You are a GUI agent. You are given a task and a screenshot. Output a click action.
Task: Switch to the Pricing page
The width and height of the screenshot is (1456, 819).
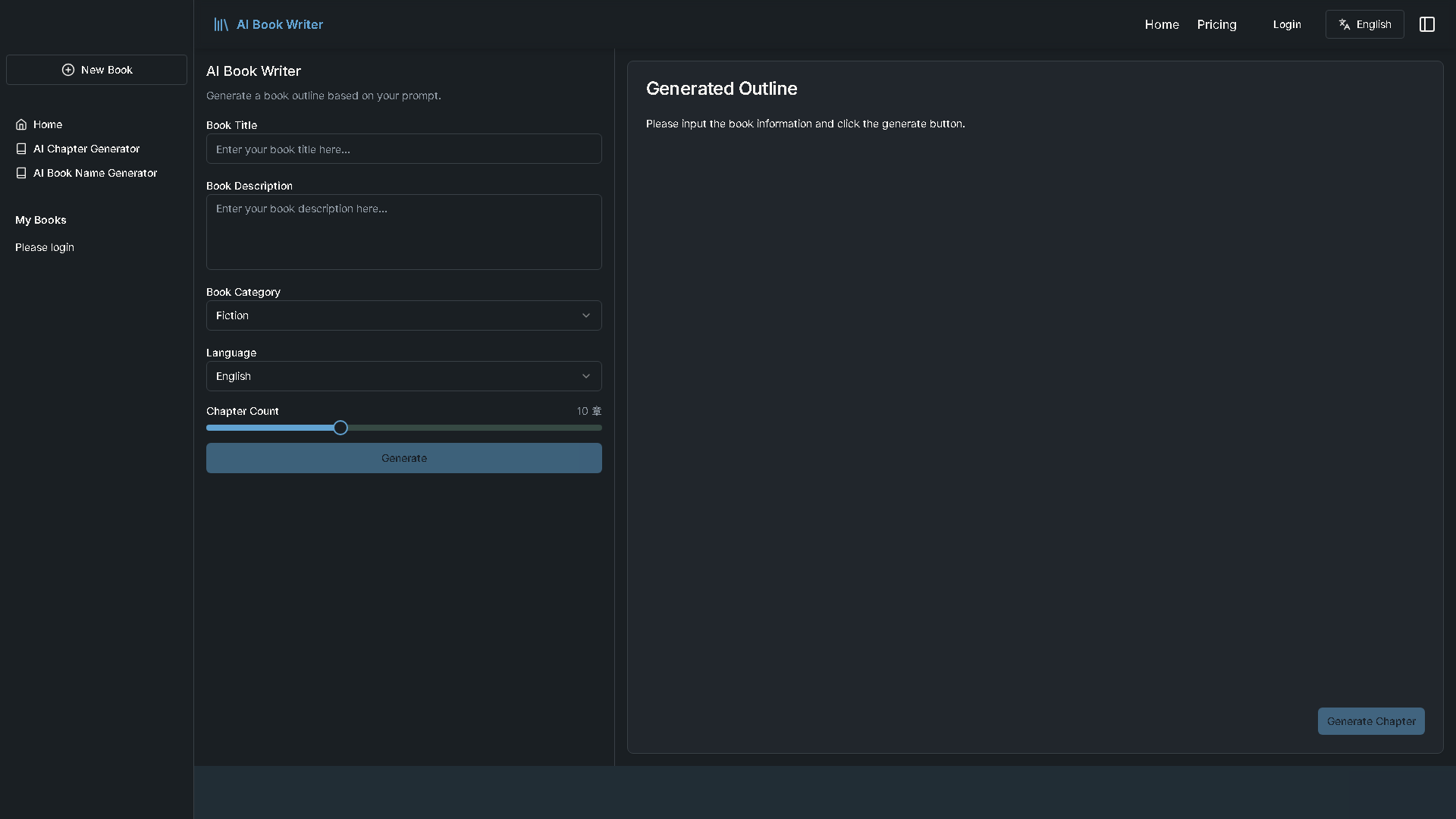[x=1216, y=24]
